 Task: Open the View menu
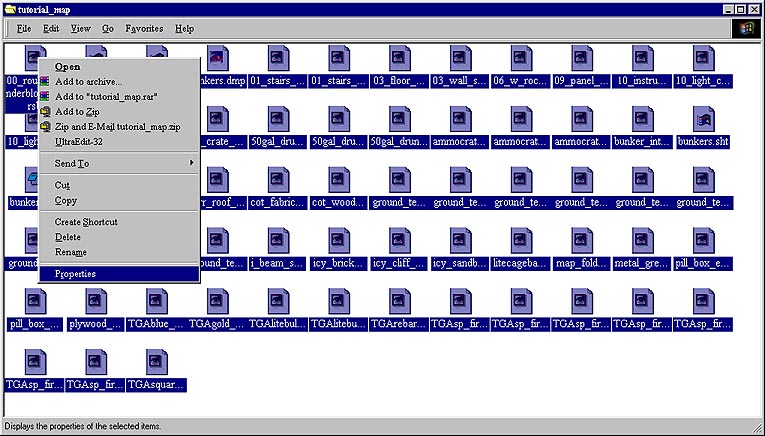pos(80,29)
